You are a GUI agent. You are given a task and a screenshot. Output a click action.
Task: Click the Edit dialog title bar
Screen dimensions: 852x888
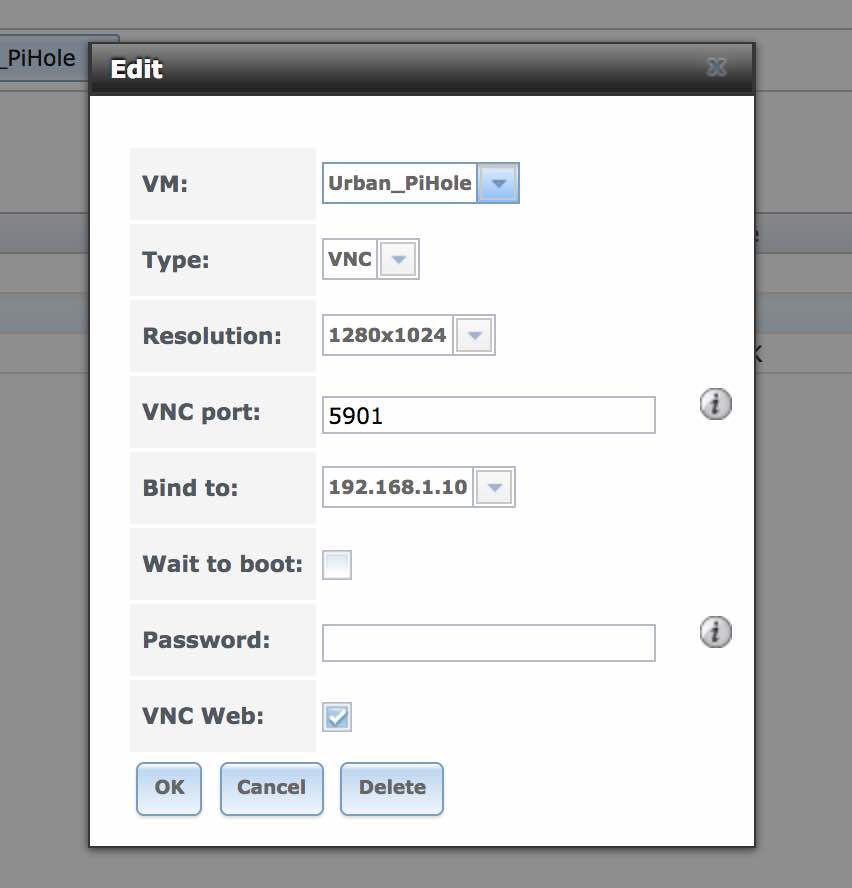coord(422,69)
